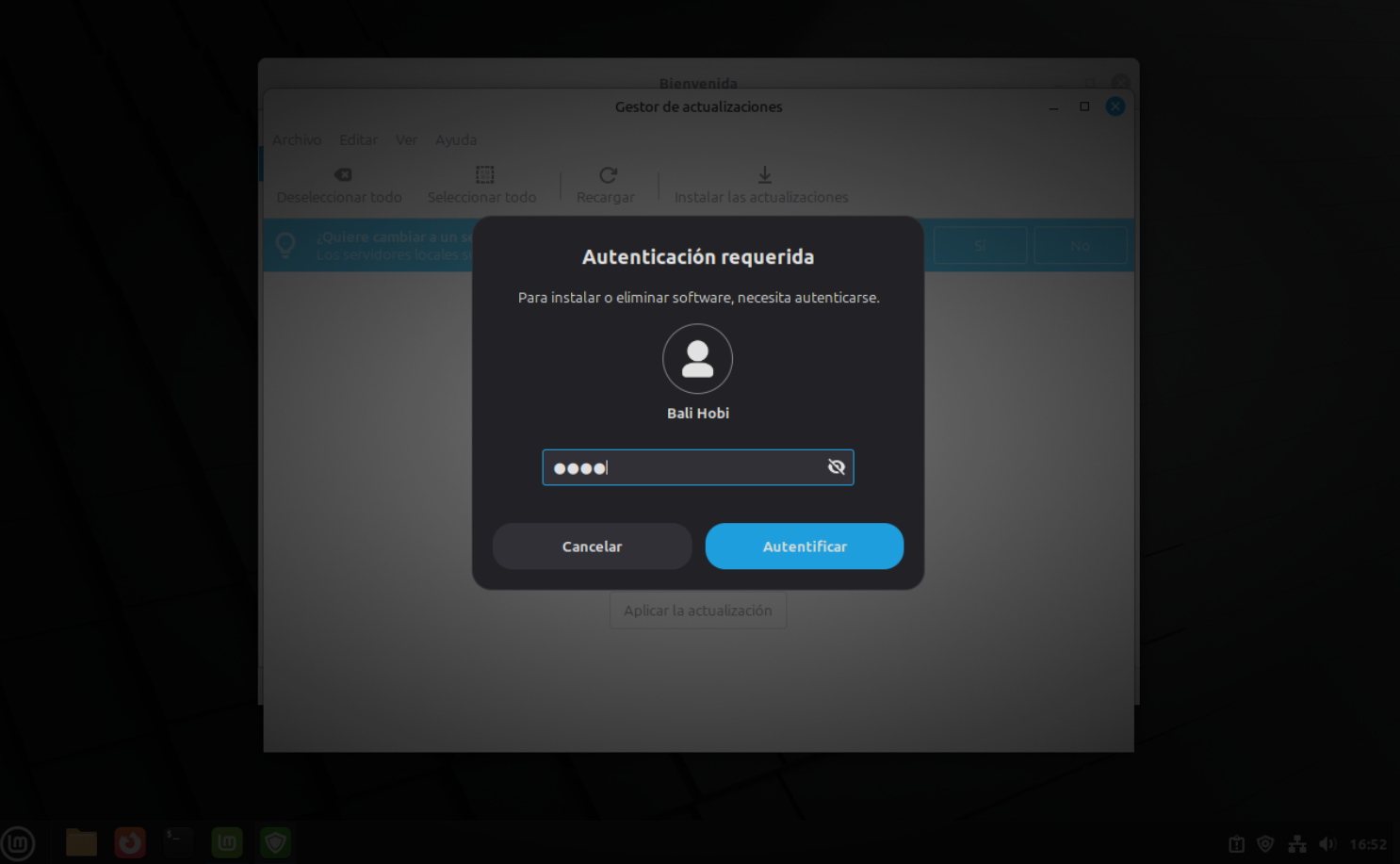Click the Seleccionar todo icon
Image resolution: width=1400 pixels, height=864 pixels.
point(484,175)
